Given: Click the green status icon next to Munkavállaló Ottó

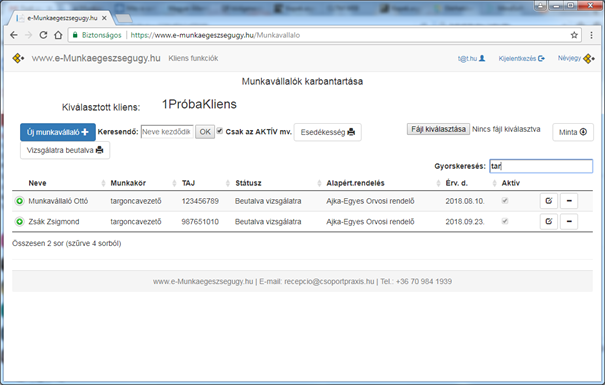Looking at the screenshot, I should pos(19,201).
